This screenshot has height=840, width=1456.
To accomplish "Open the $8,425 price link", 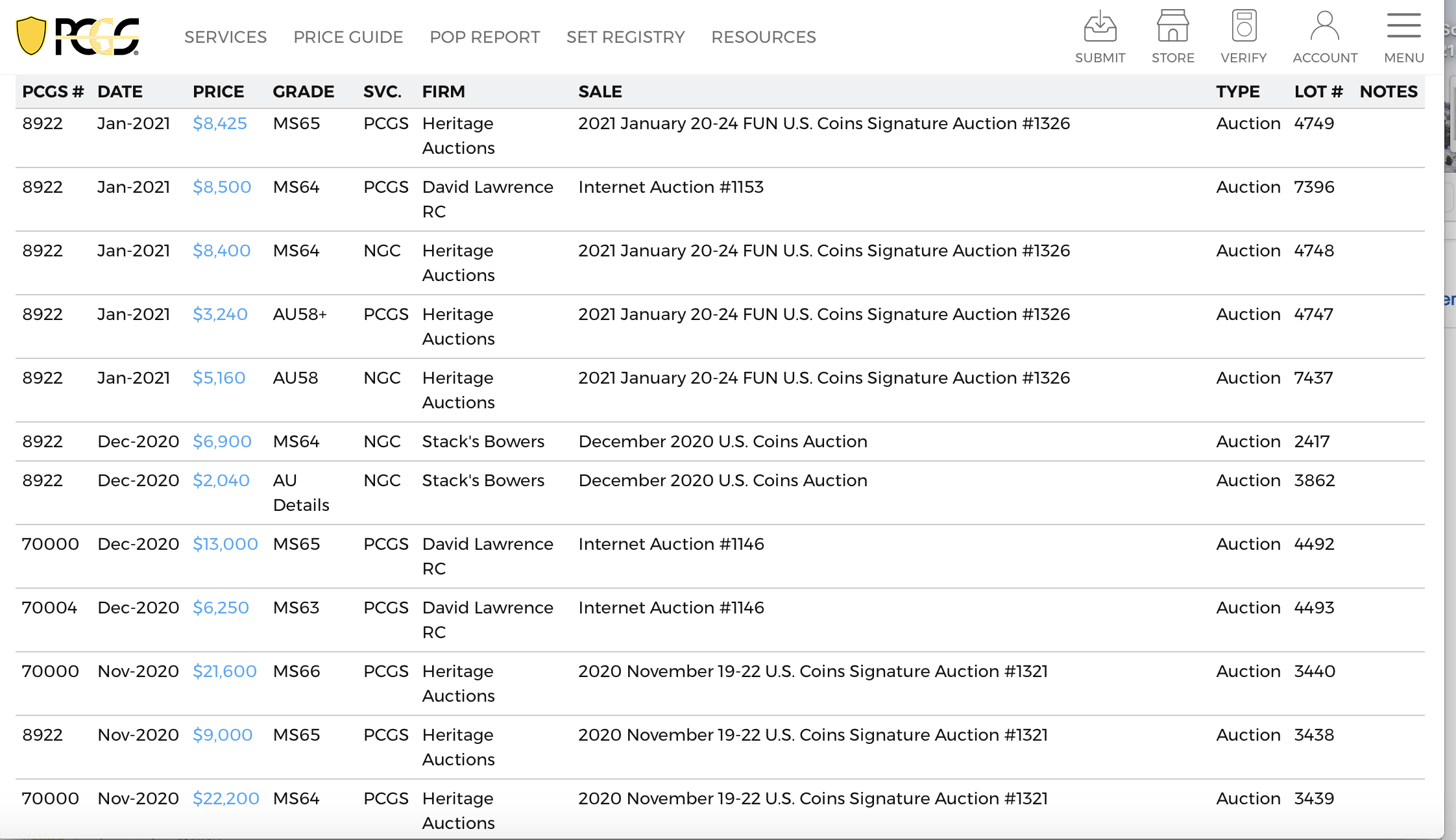I will point(220,123).
